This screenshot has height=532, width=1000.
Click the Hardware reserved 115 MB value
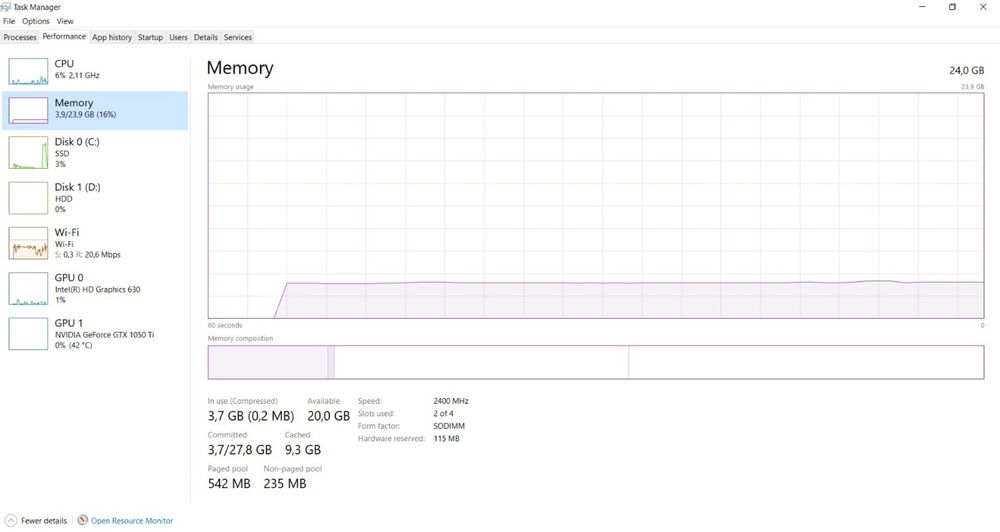(446, 439)
